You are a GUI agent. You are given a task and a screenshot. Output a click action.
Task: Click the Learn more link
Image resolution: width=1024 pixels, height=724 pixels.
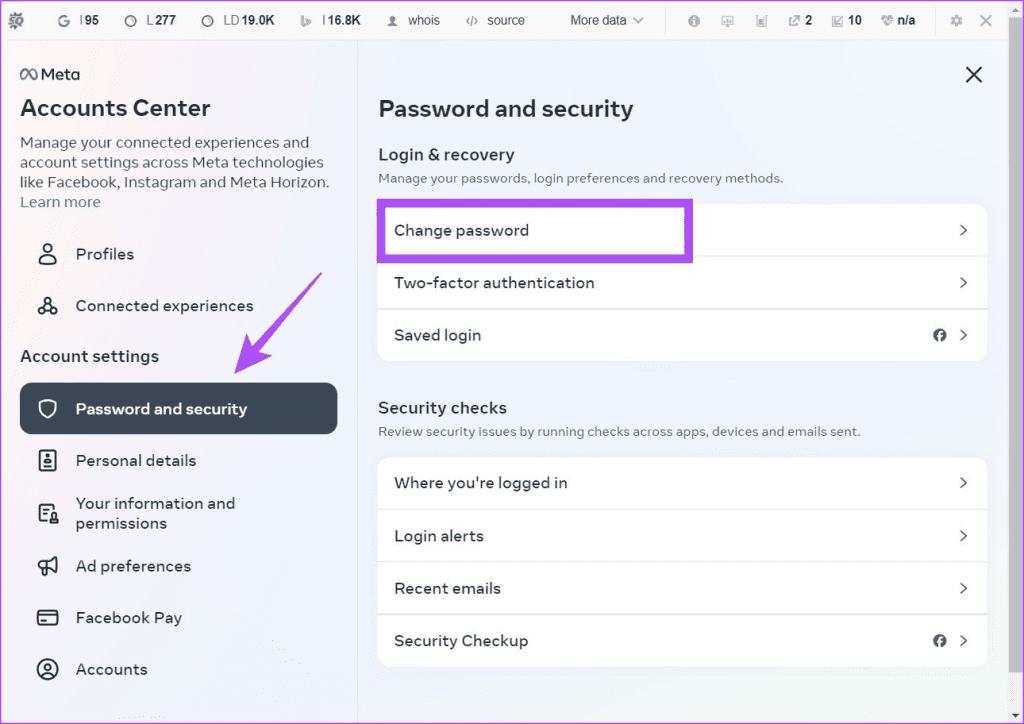(60, 201)
